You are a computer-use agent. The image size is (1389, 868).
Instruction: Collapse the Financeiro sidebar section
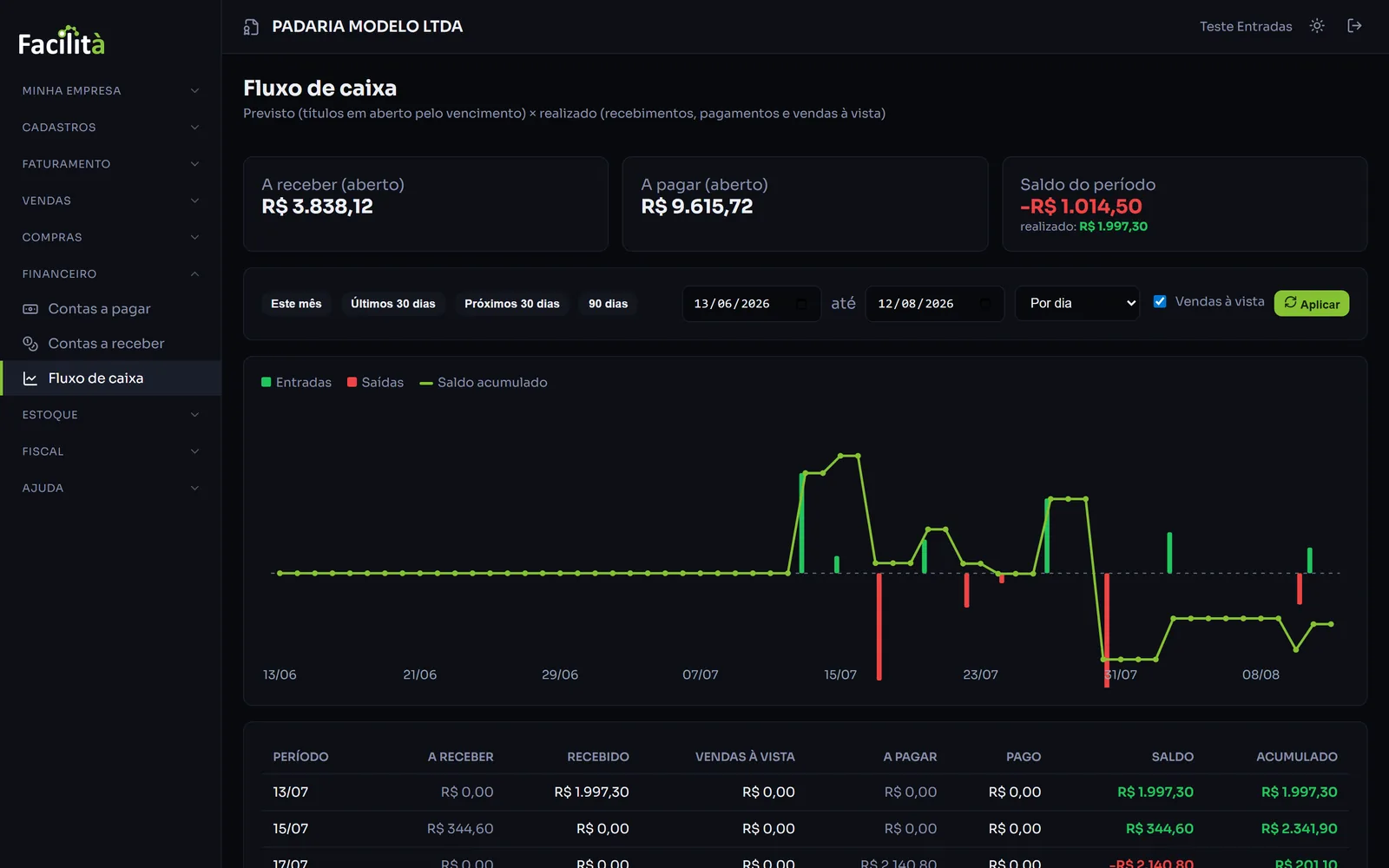point(110,273)
